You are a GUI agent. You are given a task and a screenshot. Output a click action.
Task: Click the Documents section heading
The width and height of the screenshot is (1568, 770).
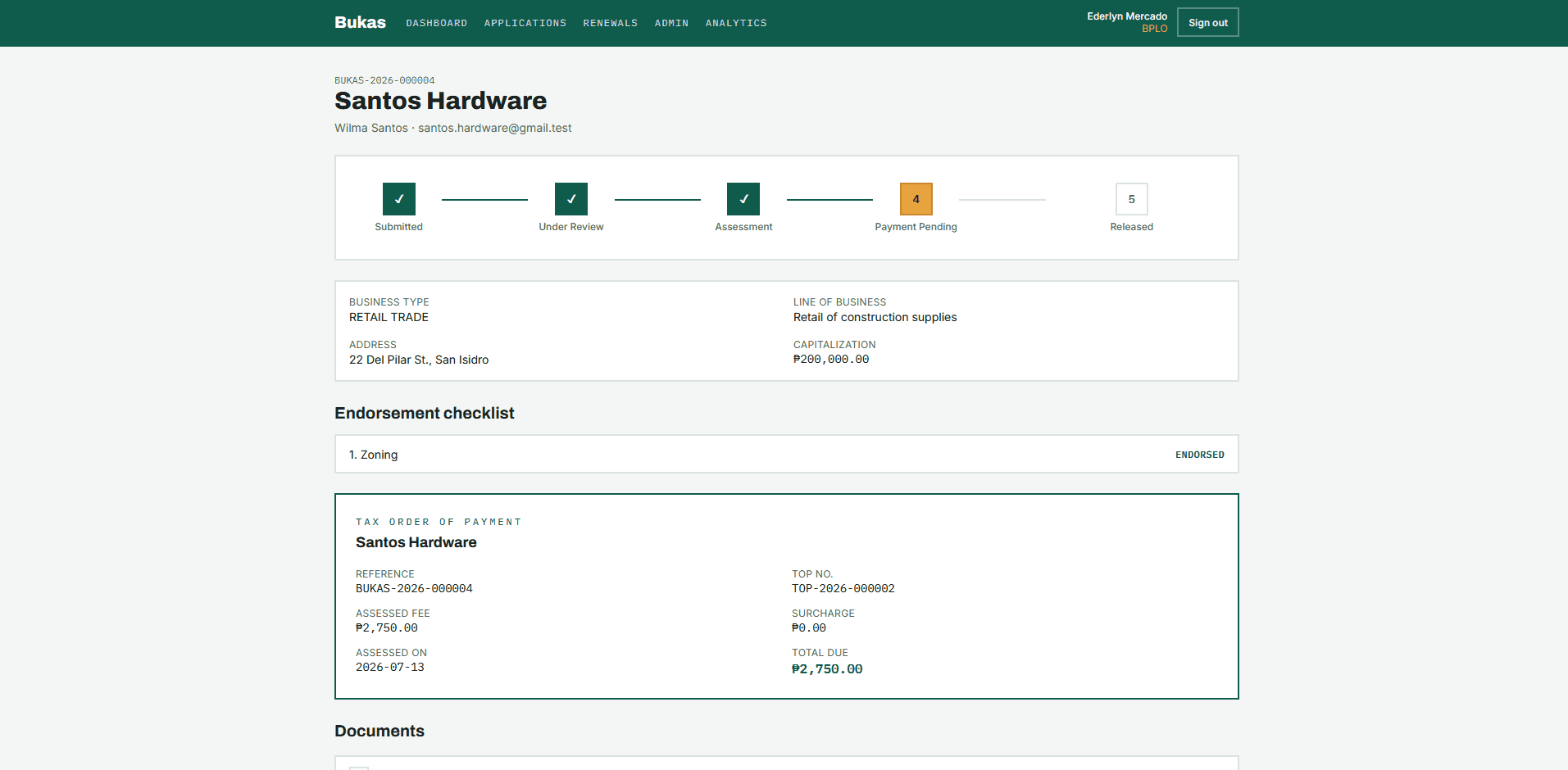point(379,731)
